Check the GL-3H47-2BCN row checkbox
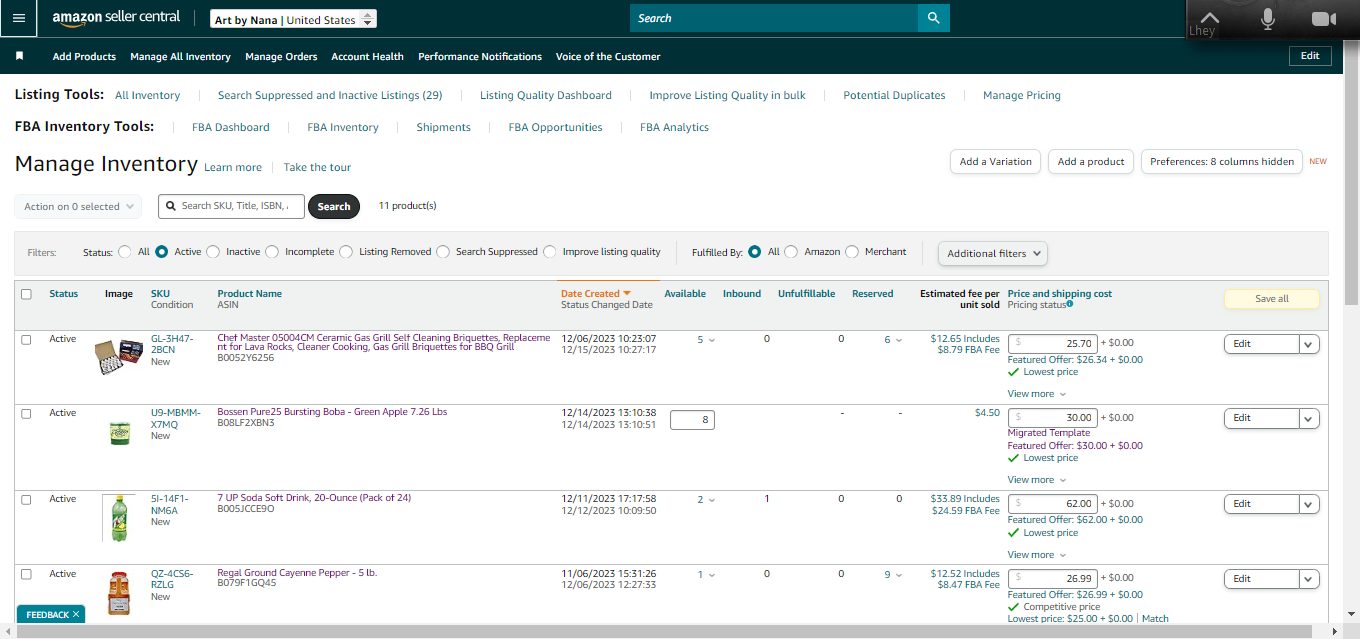Image resolution: width=1360 pixels, height=639 pixels. [x=27, y=339]
